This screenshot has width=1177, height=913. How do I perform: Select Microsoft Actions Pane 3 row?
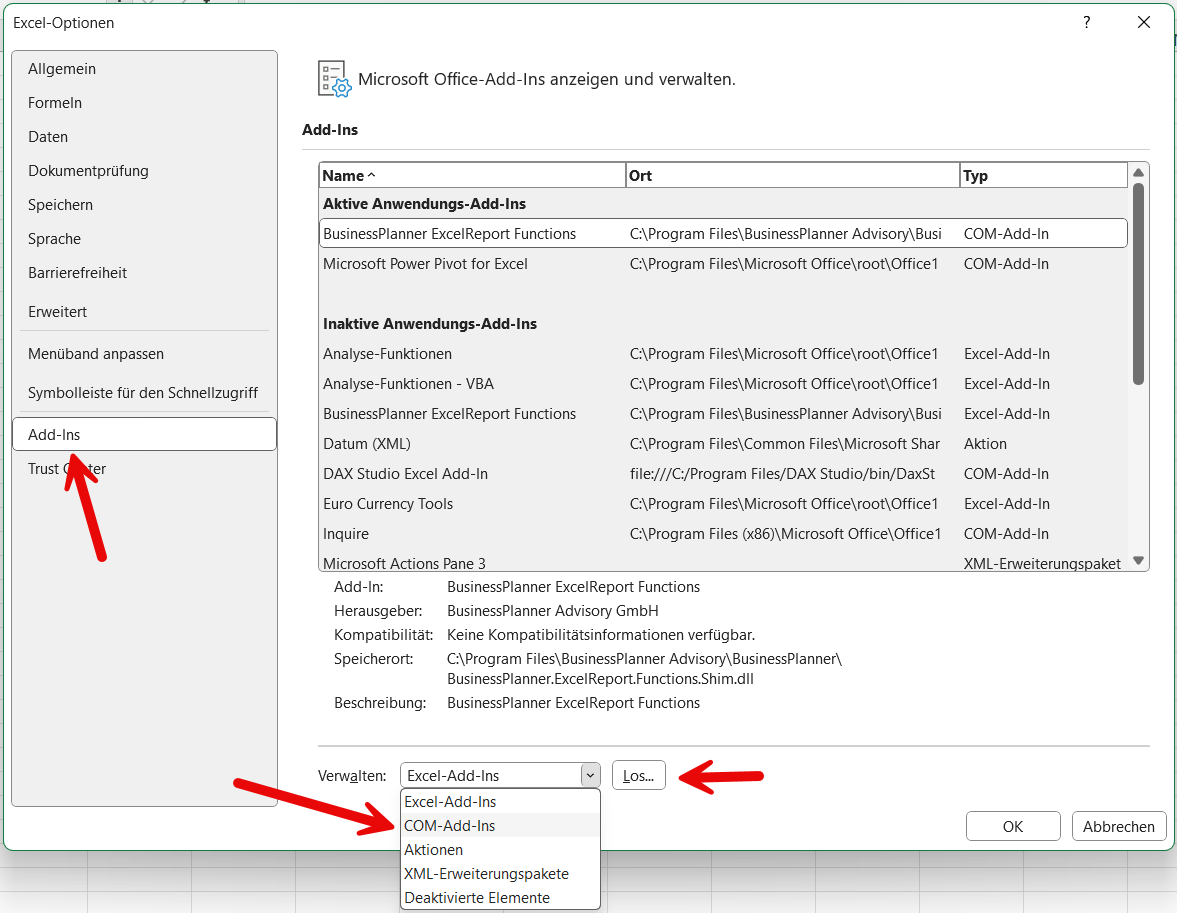point(723,563)
